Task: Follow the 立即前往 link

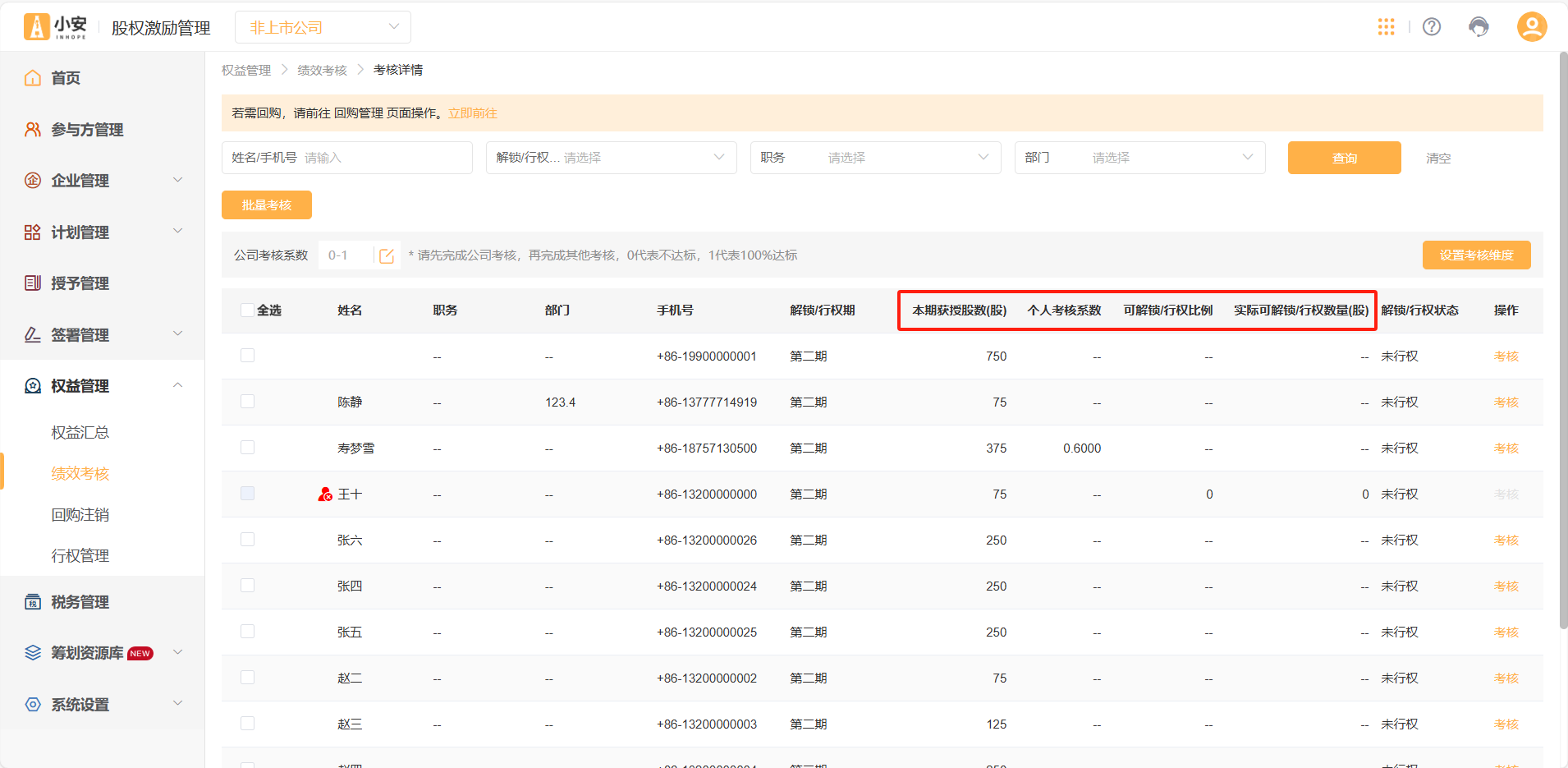Action: pyautogui.click(x=473, y=113)
